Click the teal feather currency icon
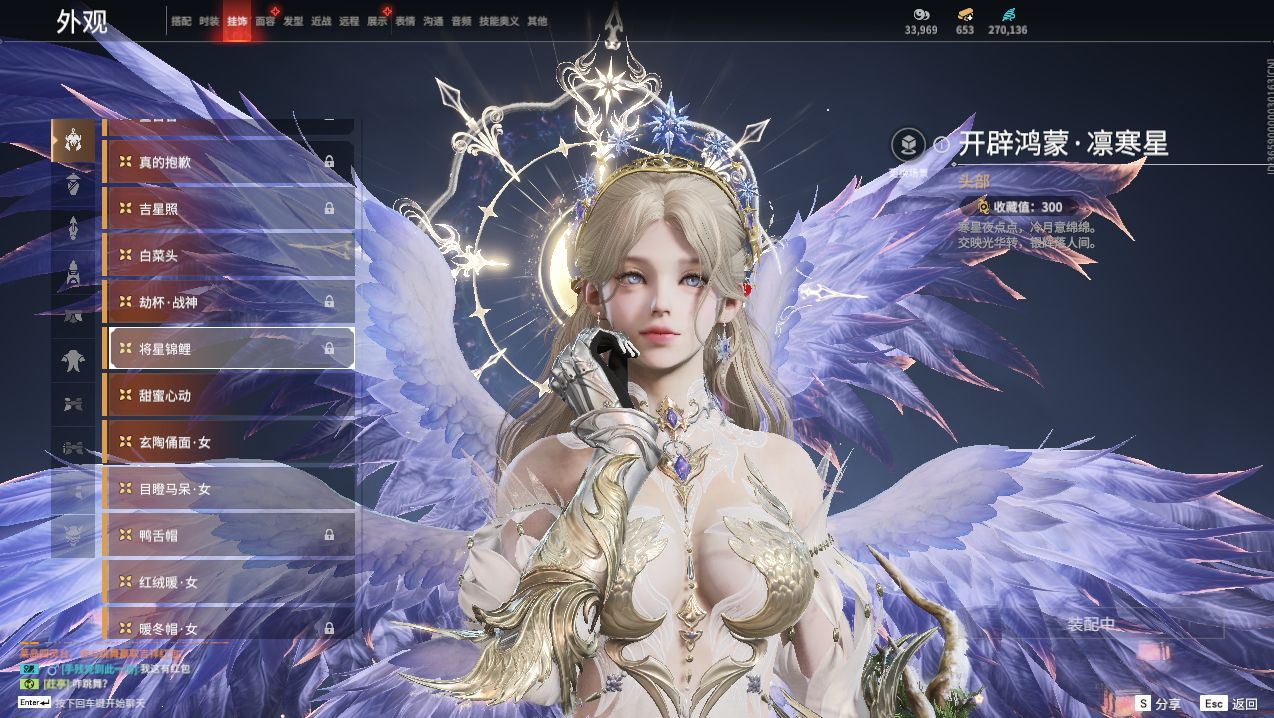The width and height of the screenshot is (1274, 718). [1007, 14]
